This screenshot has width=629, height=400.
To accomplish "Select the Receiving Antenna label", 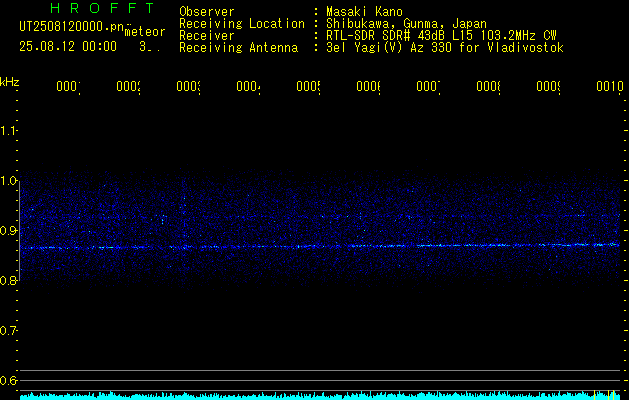I will [x=239, y=48].
